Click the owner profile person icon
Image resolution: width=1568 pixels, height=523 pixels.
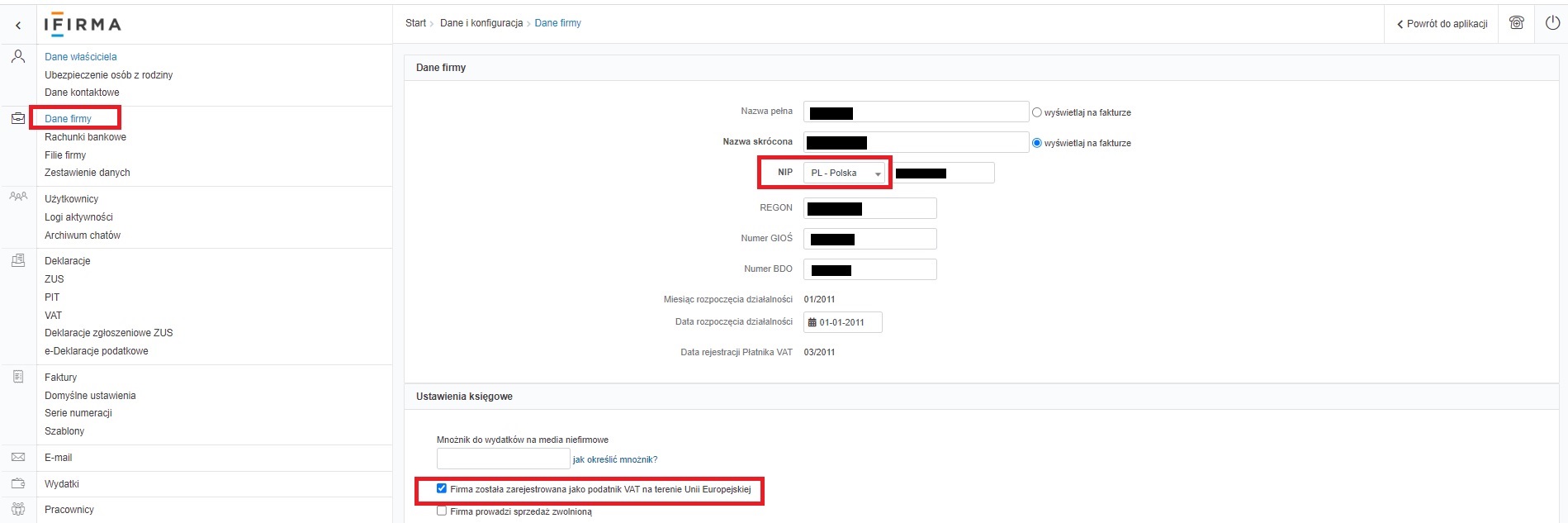[x=18, y=57]
